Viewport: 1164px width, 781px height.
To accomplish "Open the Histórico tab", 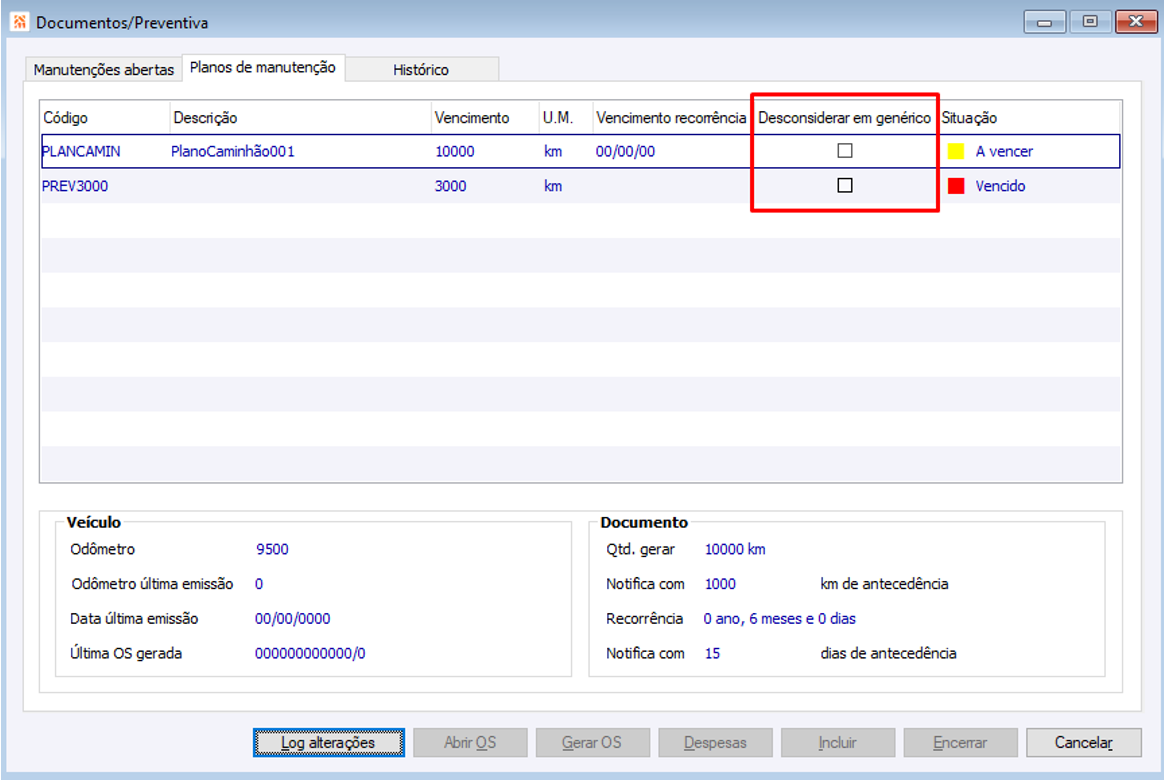I will [422, 70].
